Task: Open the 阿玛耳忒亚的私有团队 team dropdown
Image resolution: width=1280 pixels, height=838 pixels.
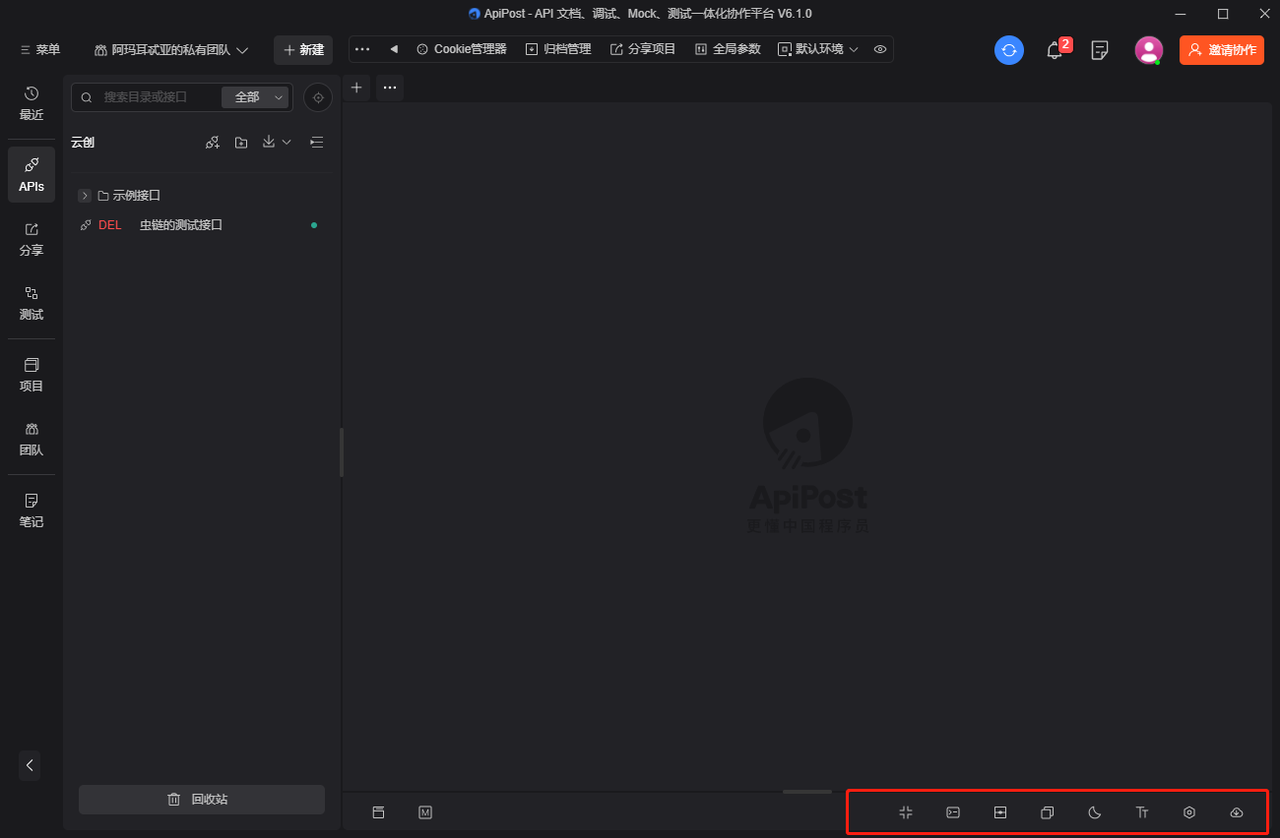Action: (x=171, y=50)
